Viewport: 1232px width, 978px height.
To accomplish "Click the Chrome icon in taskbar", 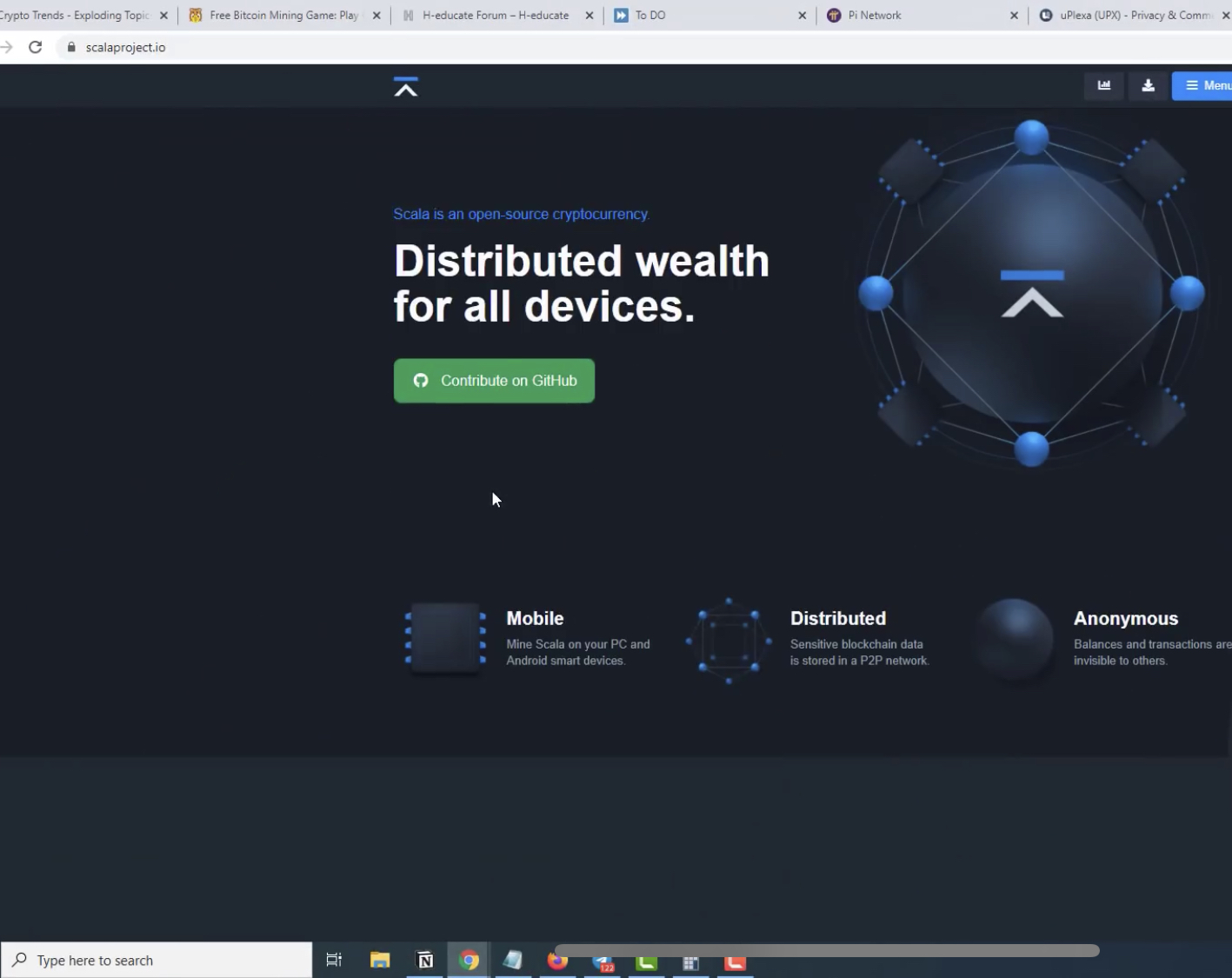I will (469, 960).
